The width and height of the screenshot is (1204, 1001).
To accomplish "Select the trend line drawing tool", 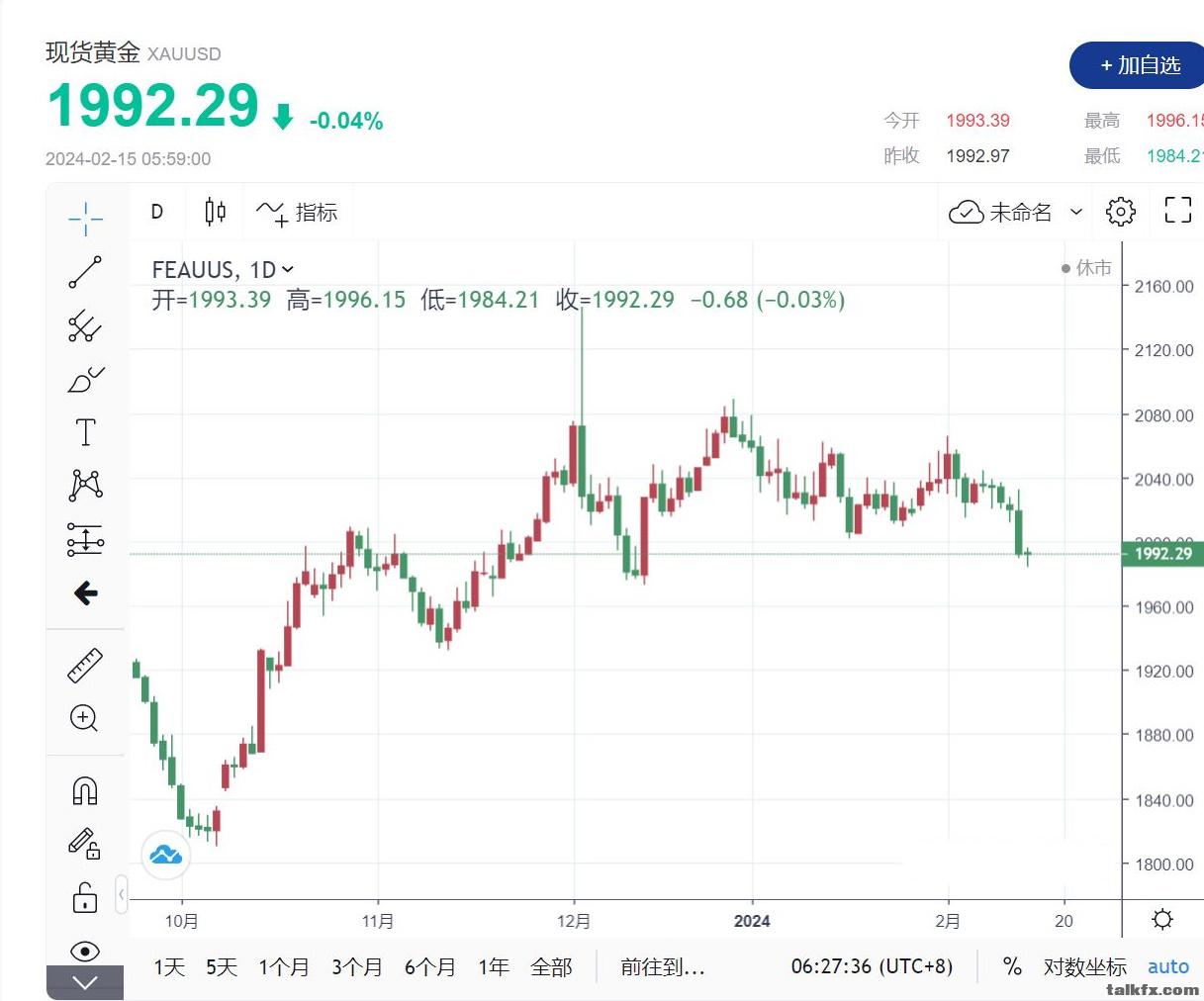I will coord(86,272).
